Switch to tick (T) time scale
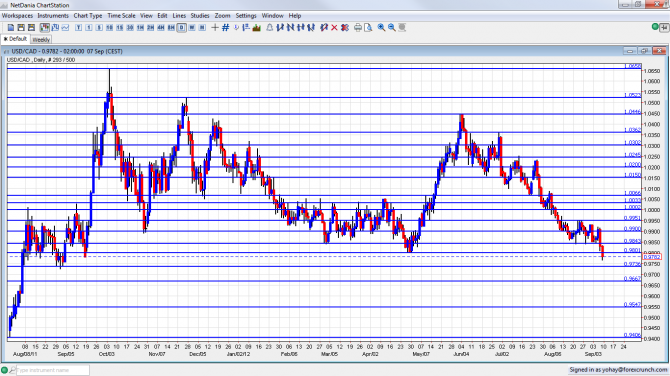This screenshot has height=376, width=670. [x=79, y=28]
